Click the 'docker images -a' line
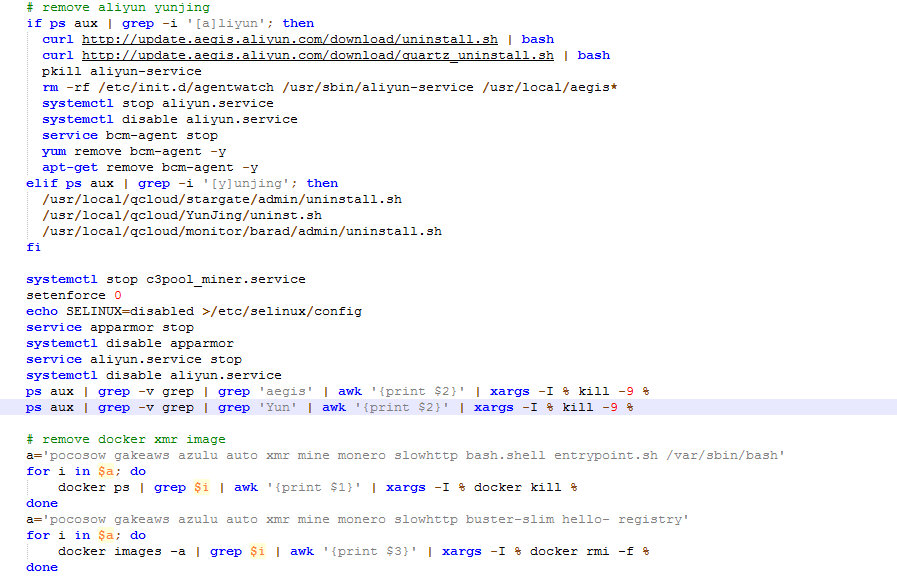897x576 pixels. point(354,552)
